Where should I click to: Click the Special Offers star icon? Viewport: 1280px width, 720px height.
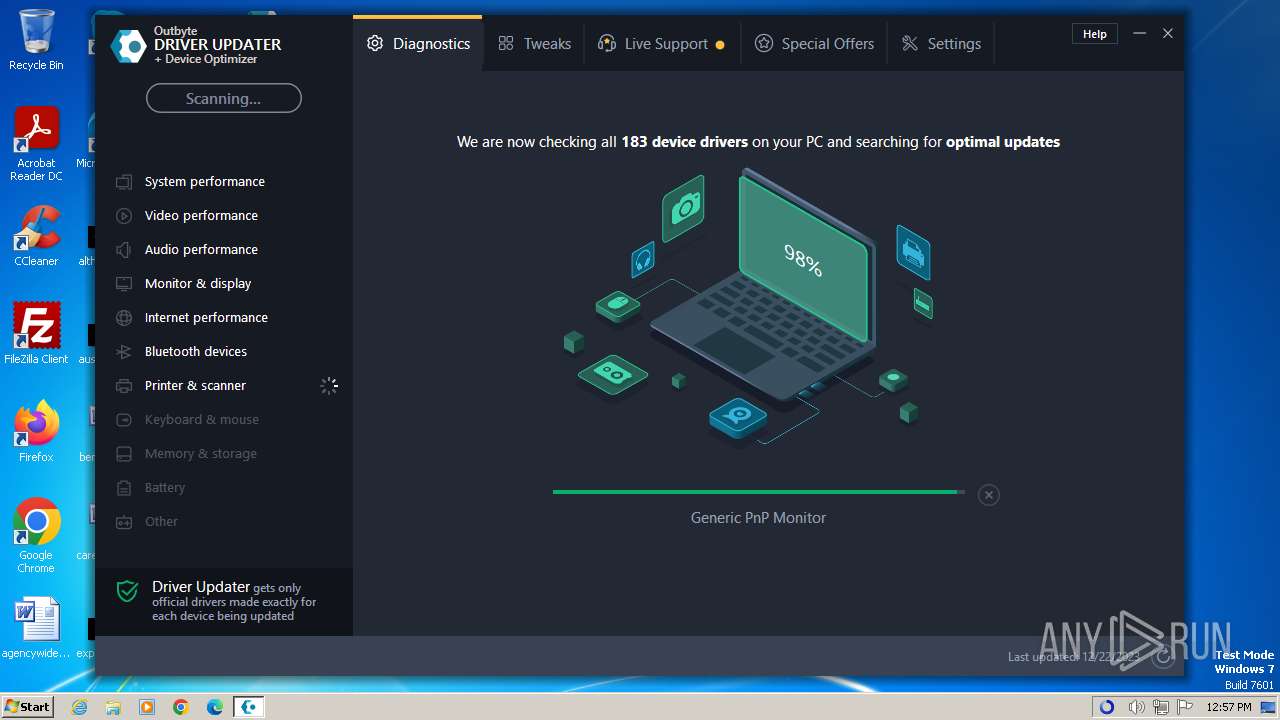[x=764, y=44]
